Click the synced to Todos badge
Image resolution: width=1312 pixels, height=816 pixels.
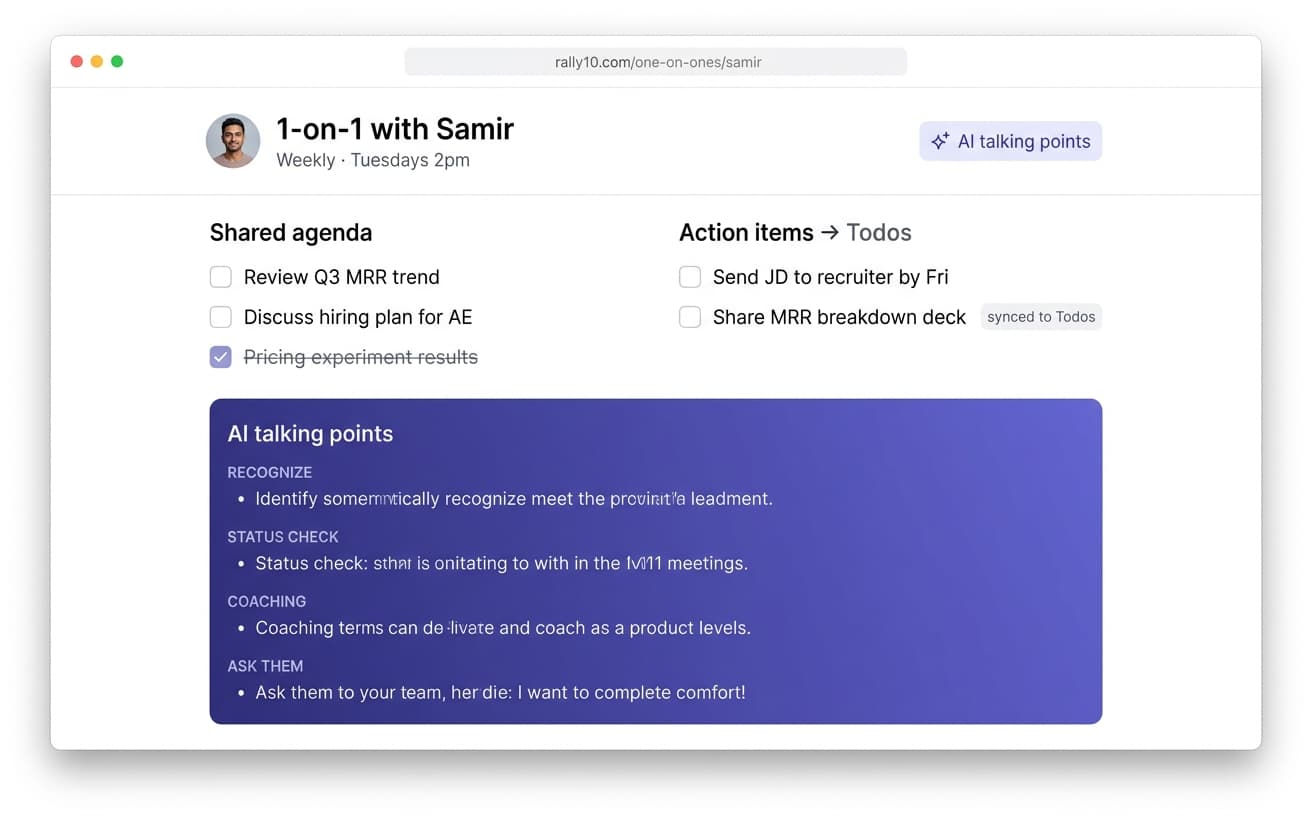click(x=1041, y=317)
